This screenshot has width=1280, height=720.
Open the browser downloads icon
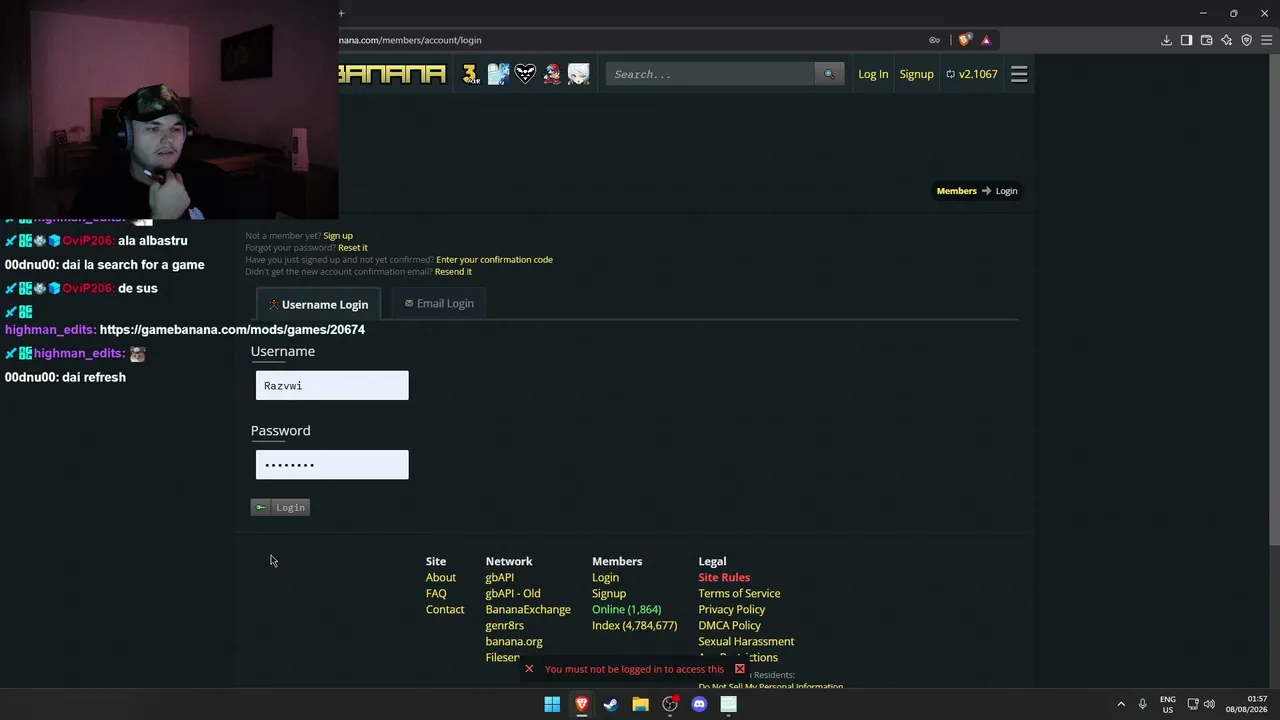point(1166,40)
